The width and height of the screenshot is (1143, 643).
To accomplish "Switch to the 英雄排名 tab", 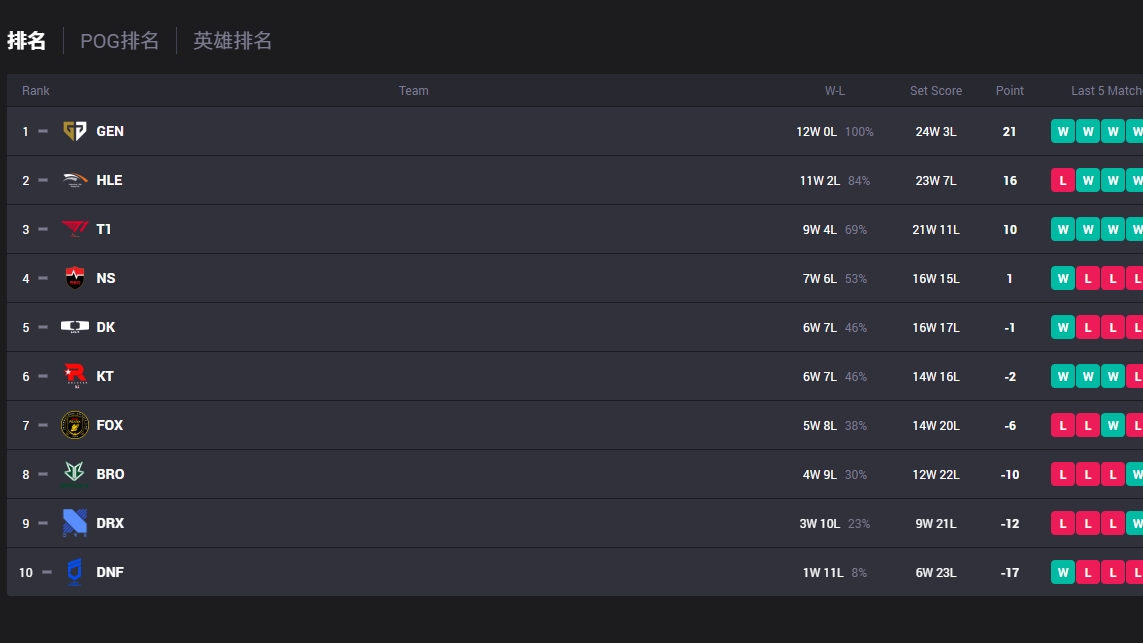I will click(233, 41).
